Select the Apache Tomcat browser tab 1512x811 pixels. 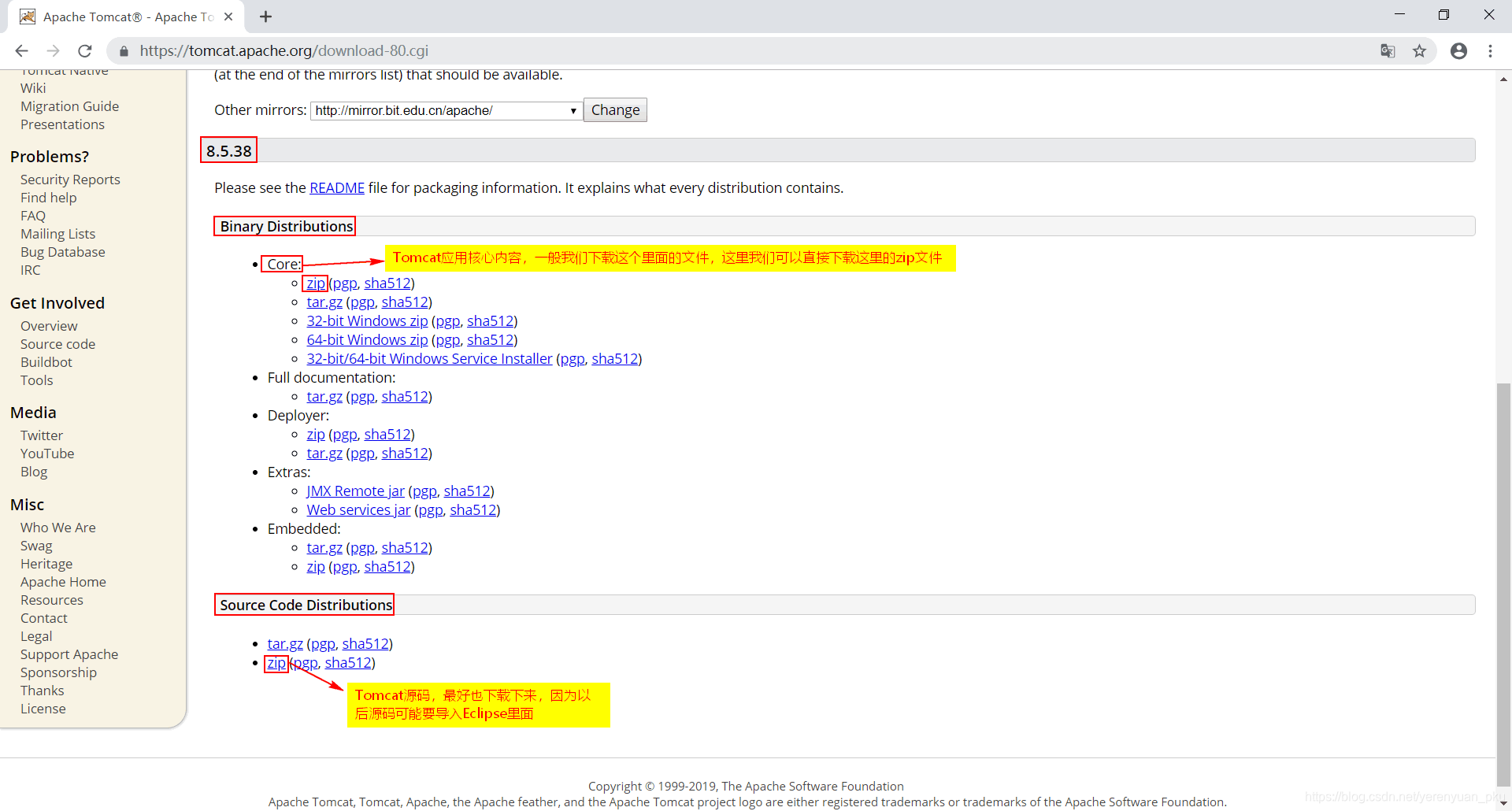pos(126,17)
